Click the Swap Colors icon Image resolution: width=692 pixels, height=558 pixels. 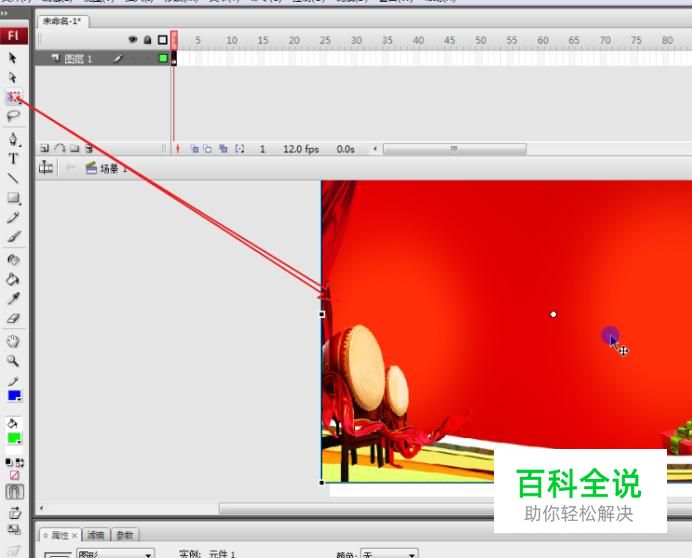point(20,463)
